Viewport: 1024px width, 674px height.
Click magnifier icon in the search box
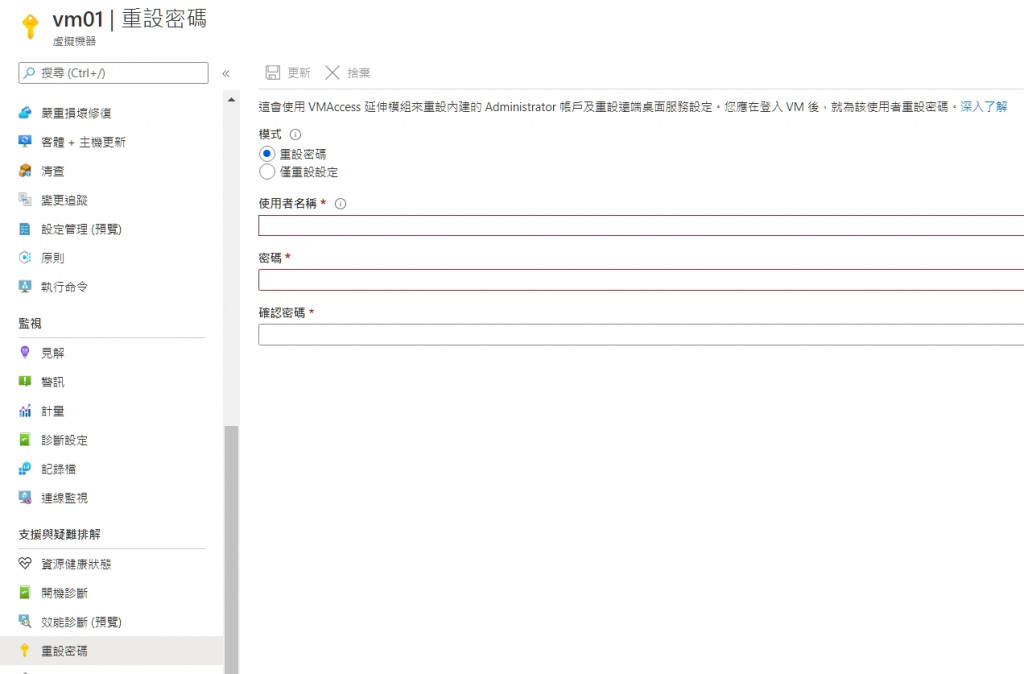(29, 73)
